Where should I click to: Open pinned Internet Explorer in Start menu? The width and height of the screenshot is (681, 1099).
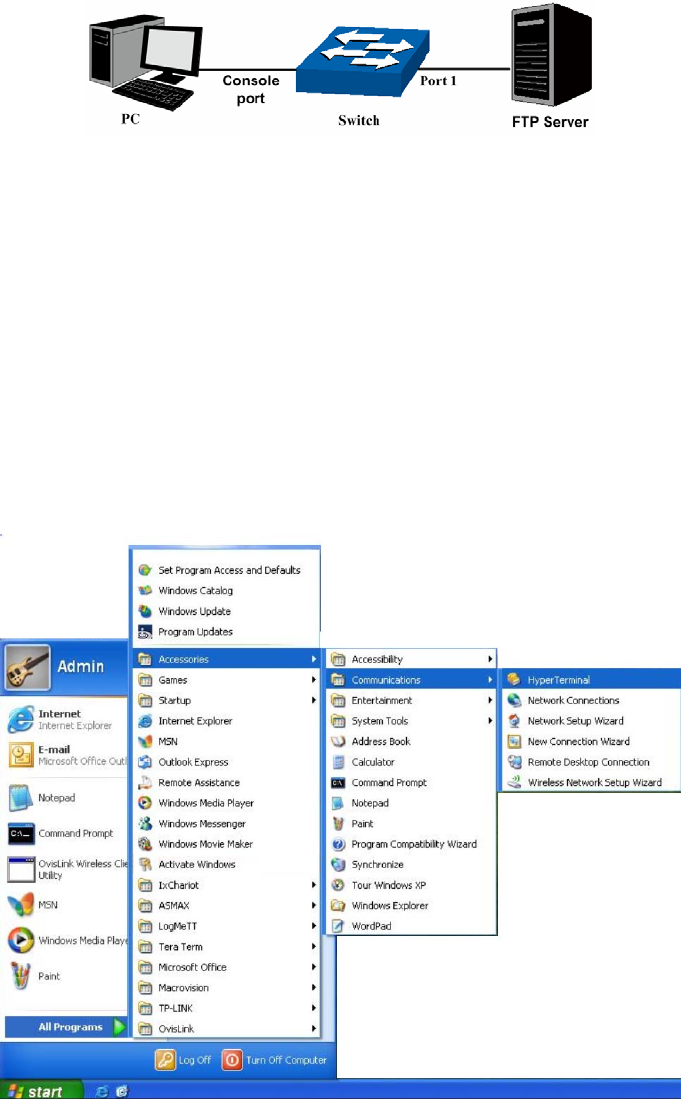67,719
